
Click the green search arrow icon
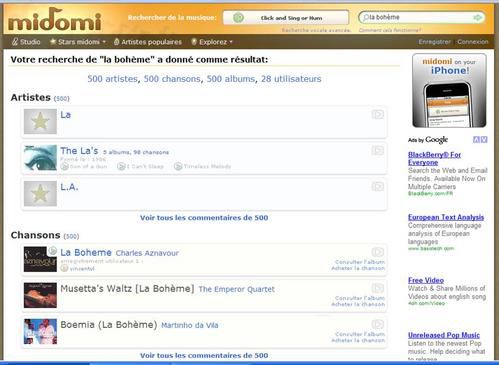click(478, 17)
